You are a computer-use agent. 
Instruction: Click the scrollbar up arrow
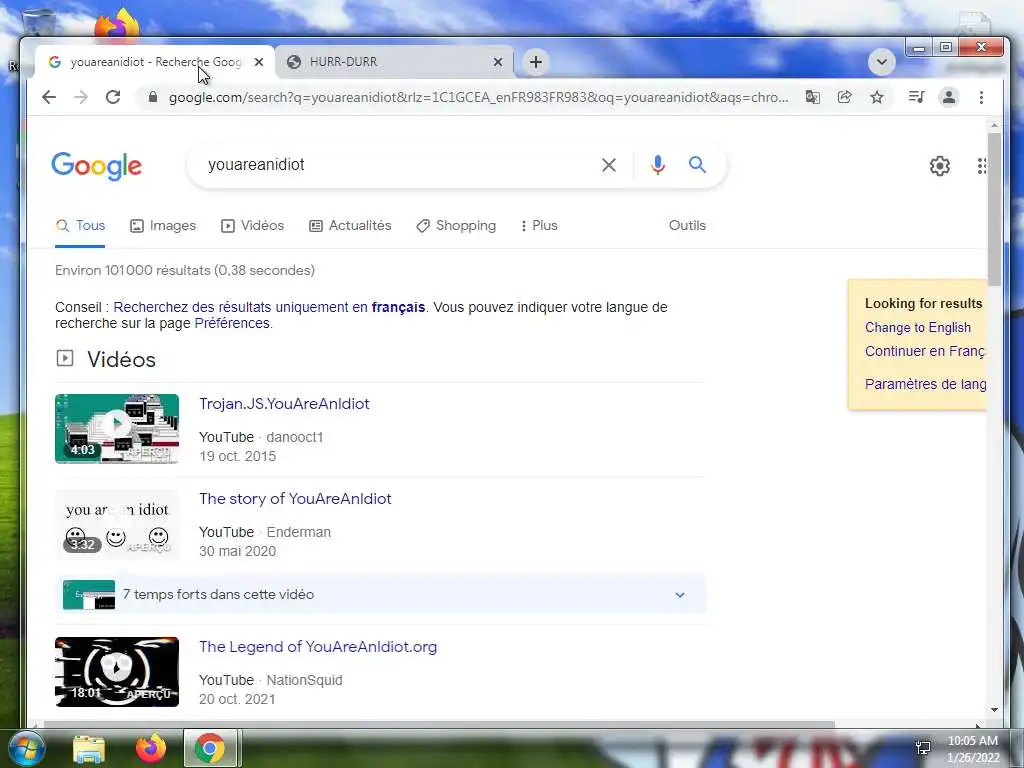994,125
